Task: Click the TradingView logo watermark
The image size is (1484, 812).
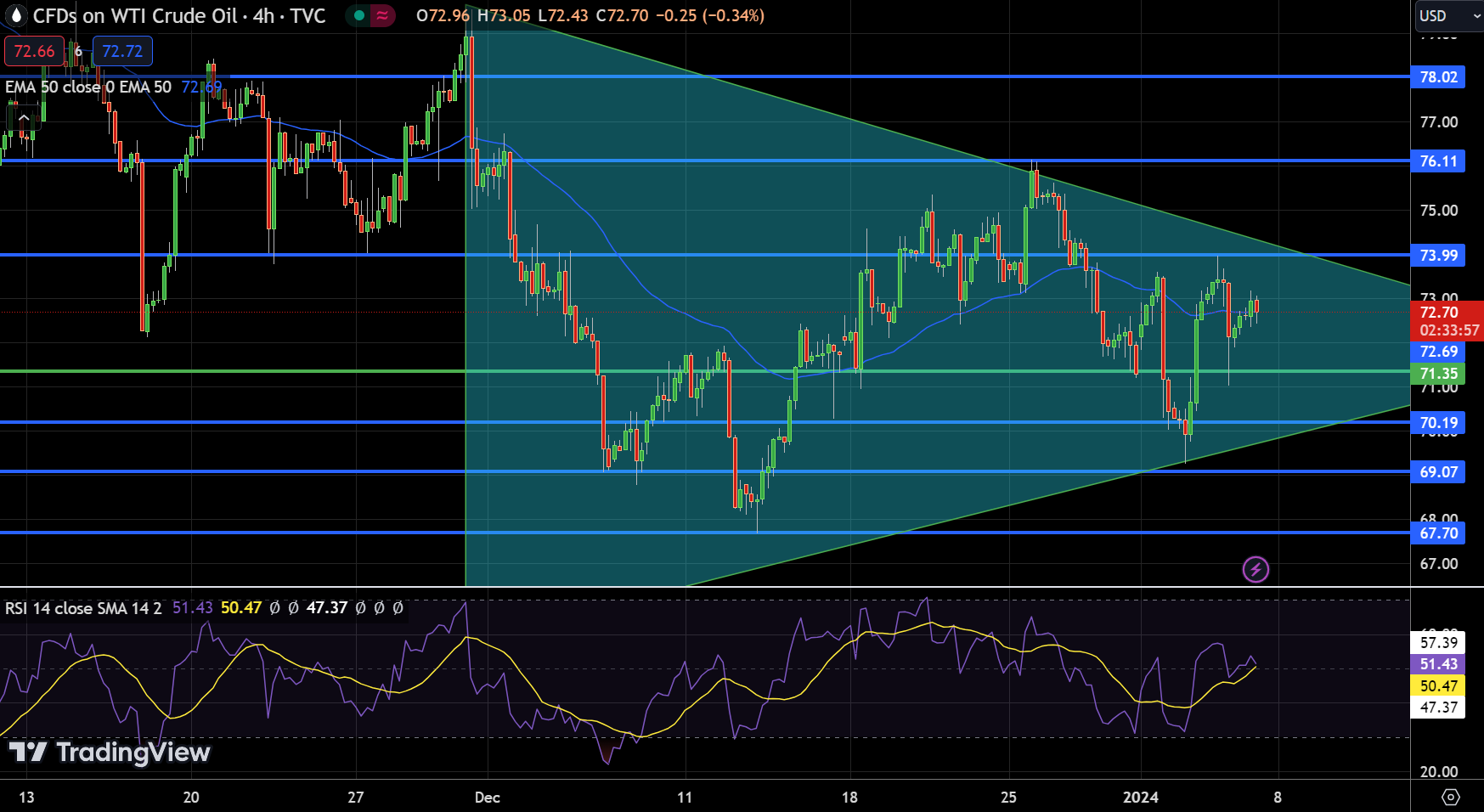Action: coord(109,753)
